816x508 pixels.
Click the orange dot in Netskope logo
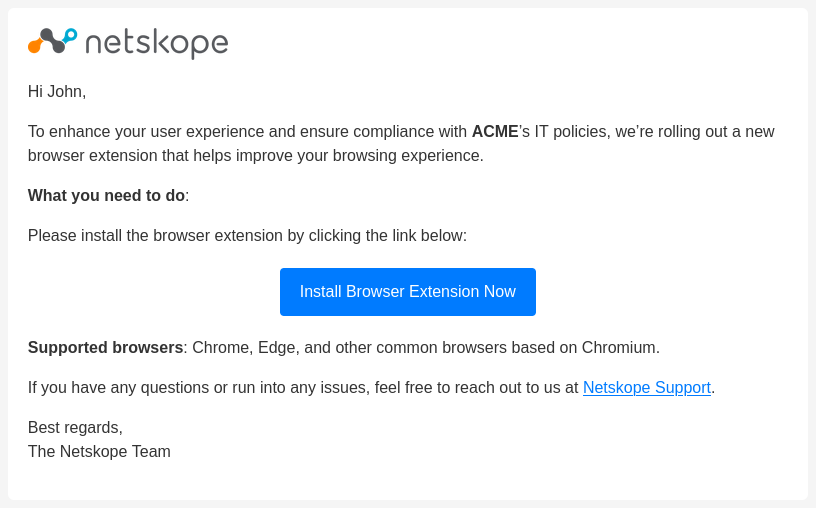(35, 47)
